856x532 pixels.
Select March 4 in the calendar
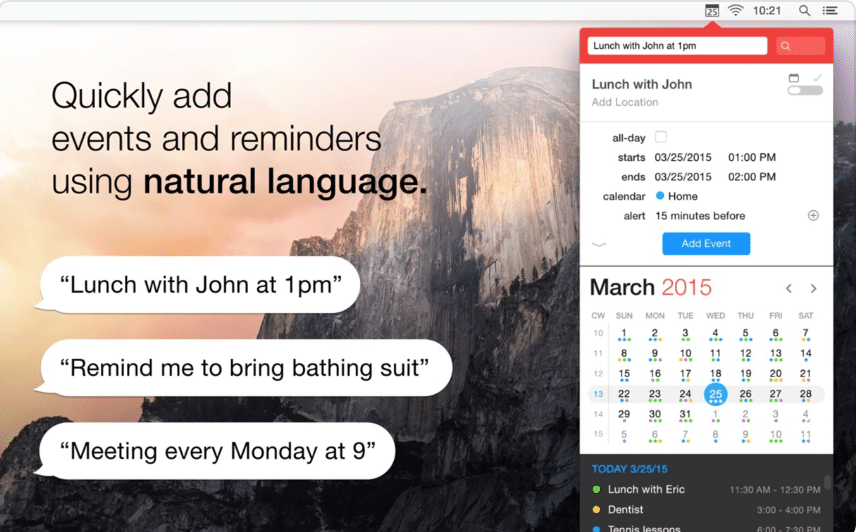pyautogui.click(x=715, y=333)
